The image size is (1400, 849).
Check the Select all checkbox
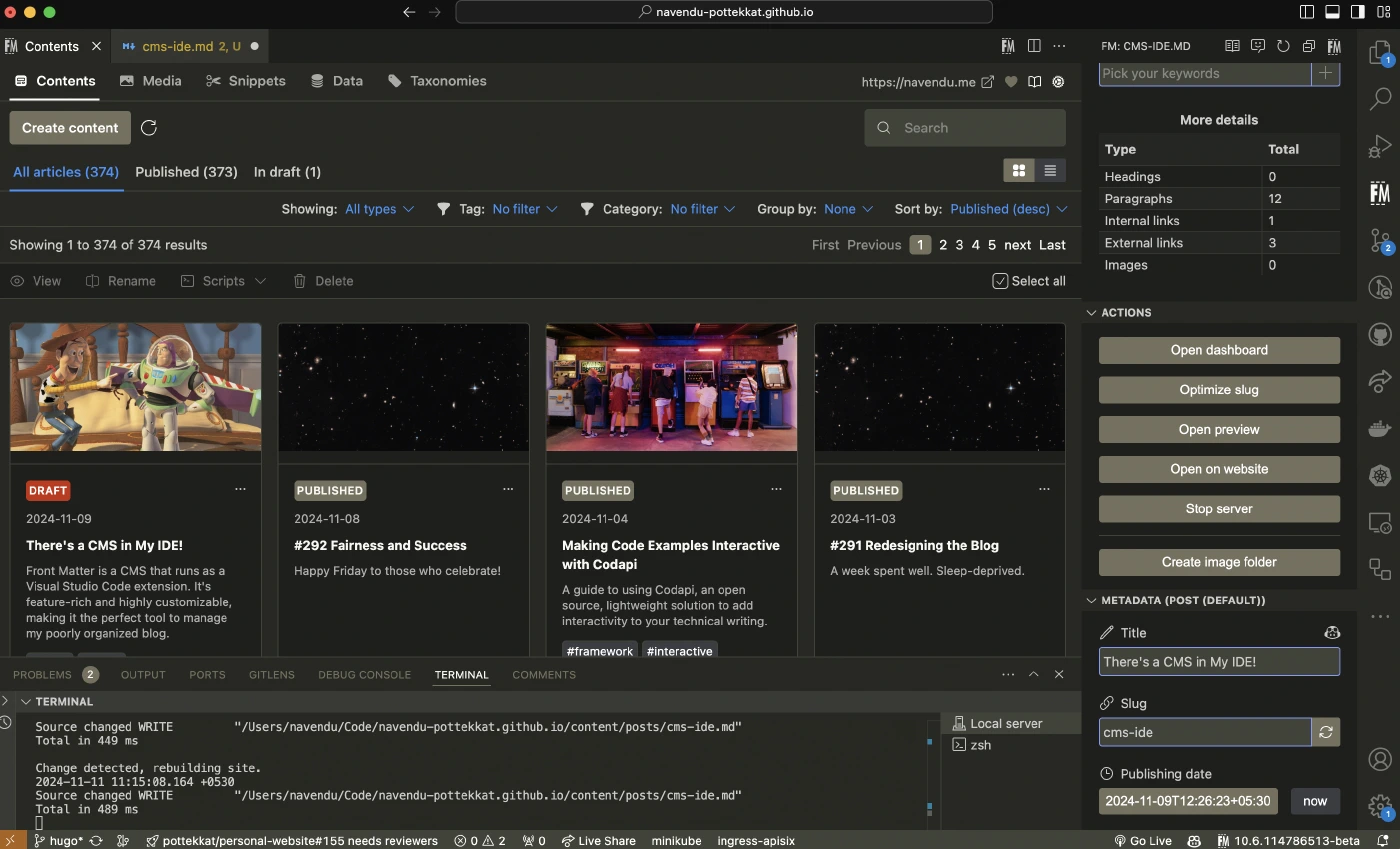[x=1000, y=281]
